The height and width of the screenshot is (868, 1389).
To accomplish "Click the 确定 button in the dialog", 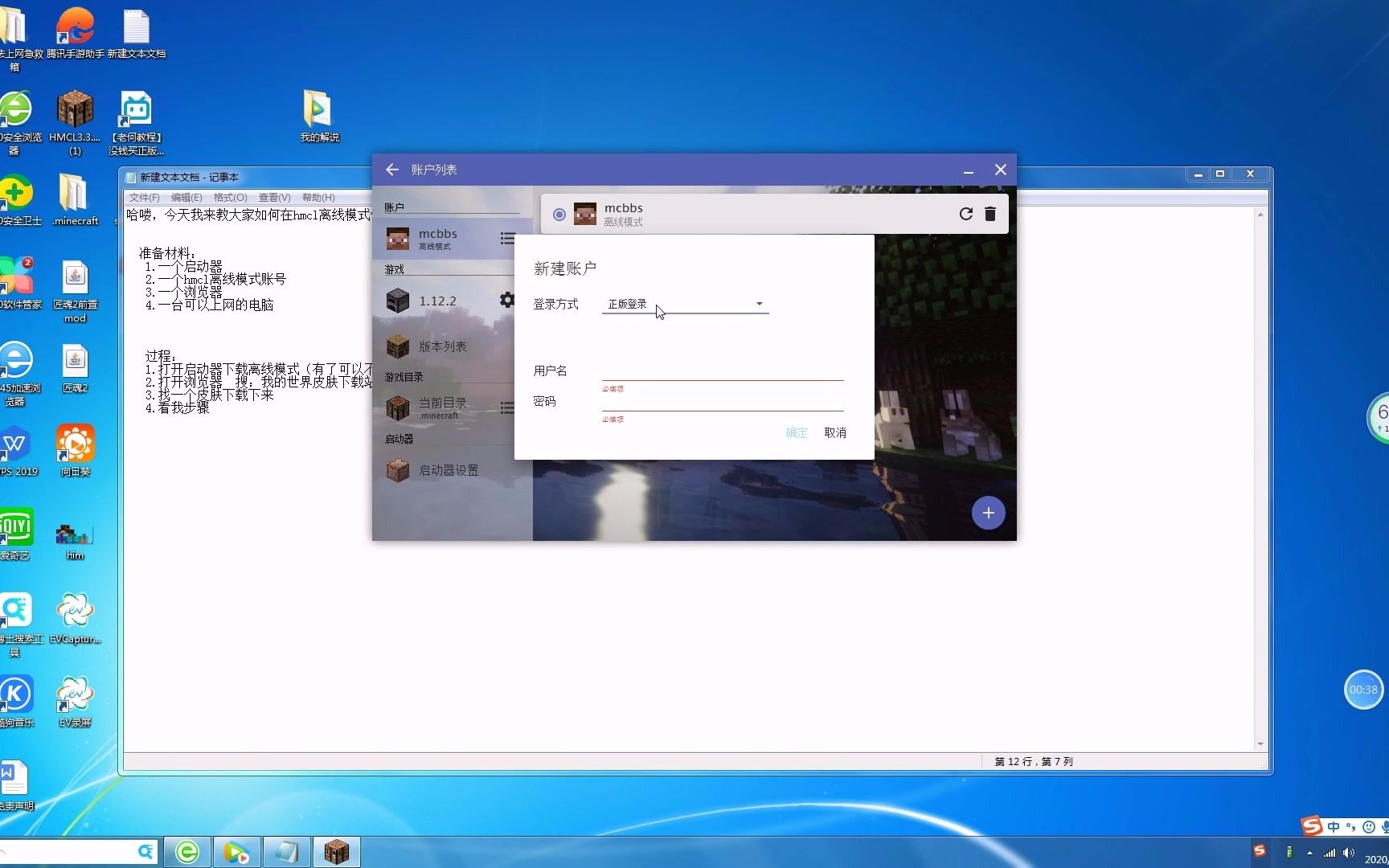I will 797,432.
